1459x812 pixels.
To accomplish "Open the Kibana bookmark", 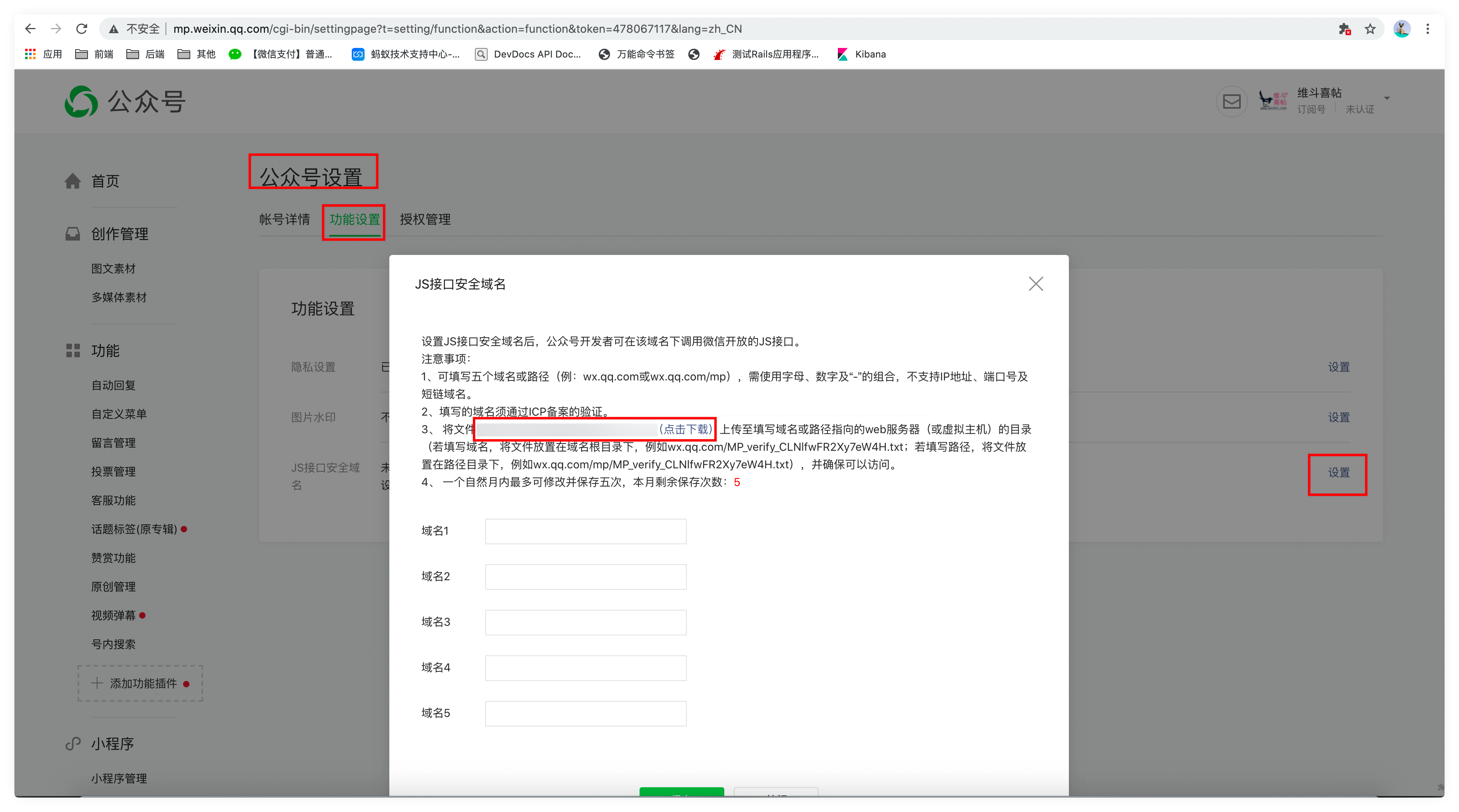I will point(861,54).
